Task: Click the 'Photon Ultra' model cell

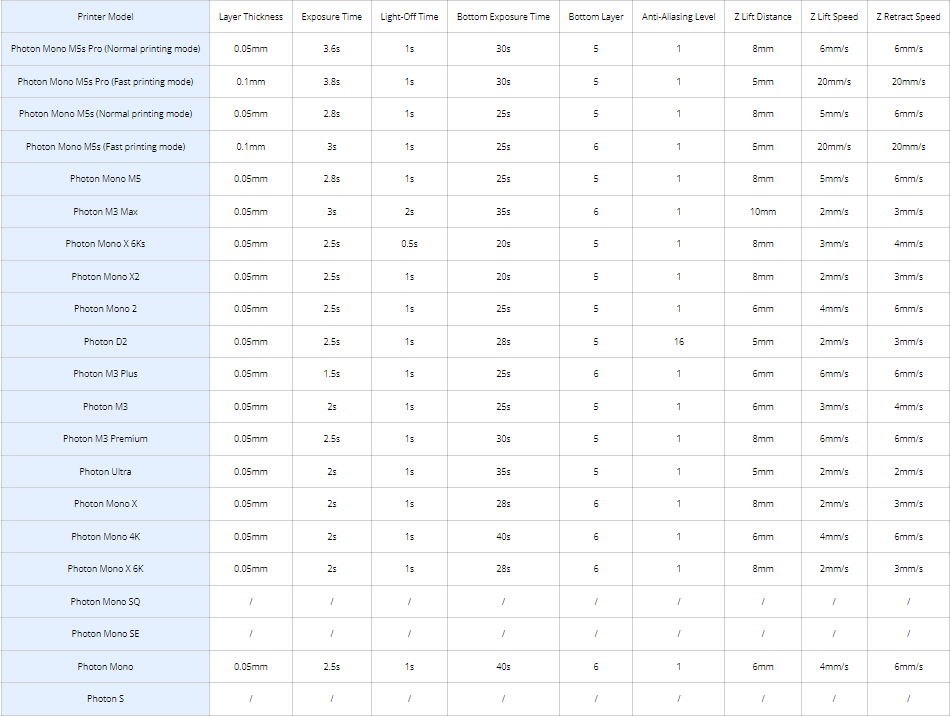Action: coord(105,471)
